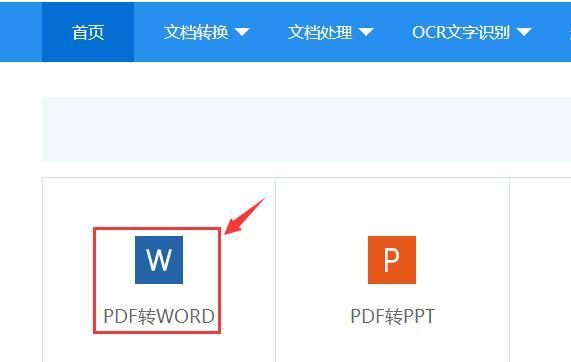Select the PDF转WORD label
The image size is (571, 362).
159,316
